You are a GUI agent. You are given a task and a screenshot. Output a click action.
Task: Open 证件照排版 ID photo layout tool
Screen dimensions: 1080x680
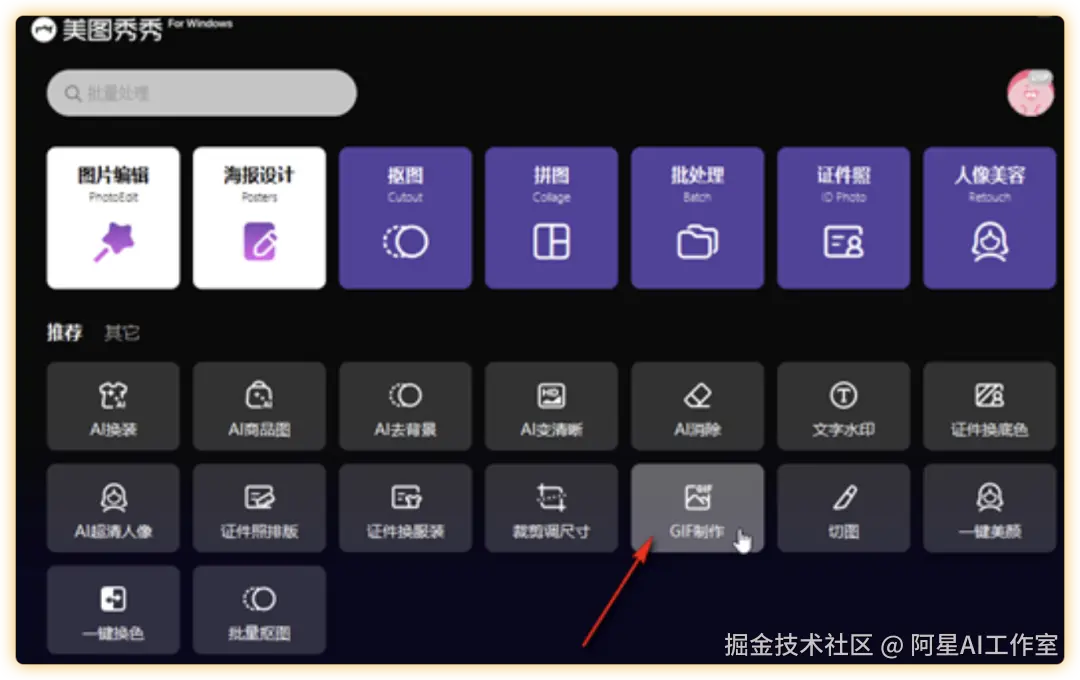259,508
